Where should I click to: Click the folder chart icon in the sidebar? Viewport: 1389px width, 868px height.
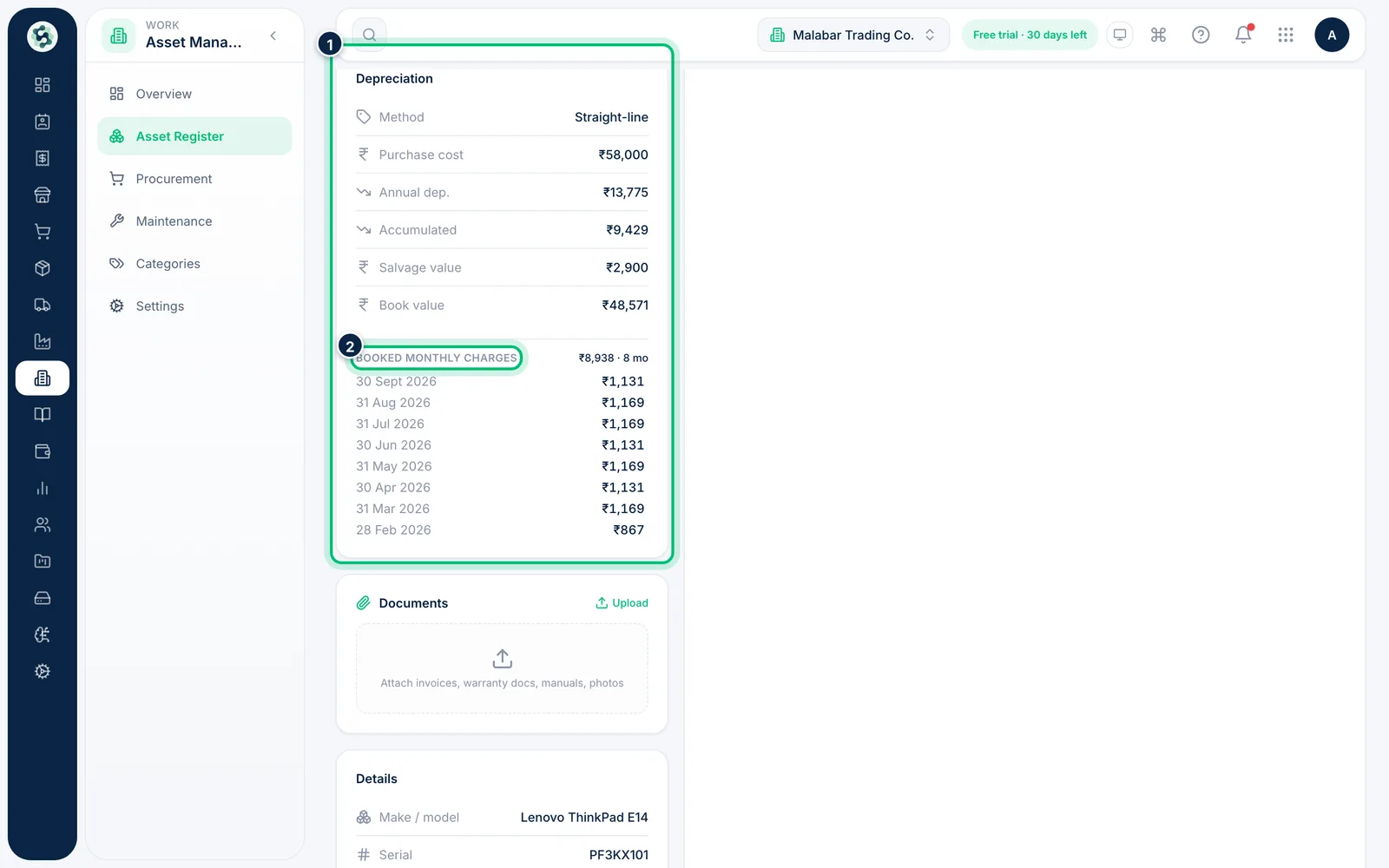pos(42,562)
